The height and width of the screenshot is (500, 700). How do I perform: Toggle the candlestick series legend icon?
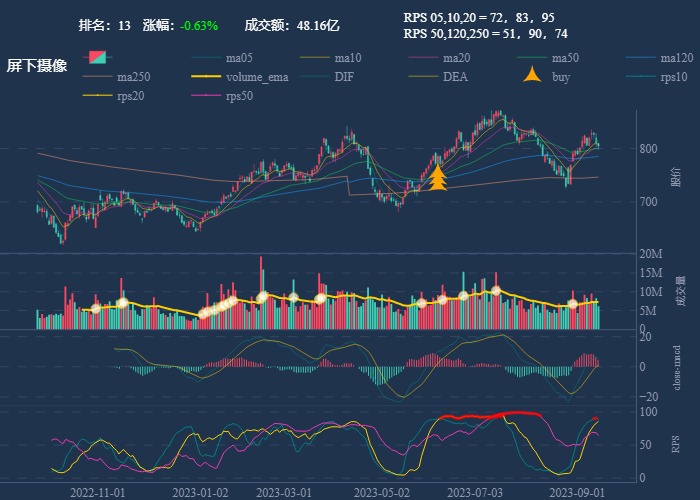click(x=98, y=57)
